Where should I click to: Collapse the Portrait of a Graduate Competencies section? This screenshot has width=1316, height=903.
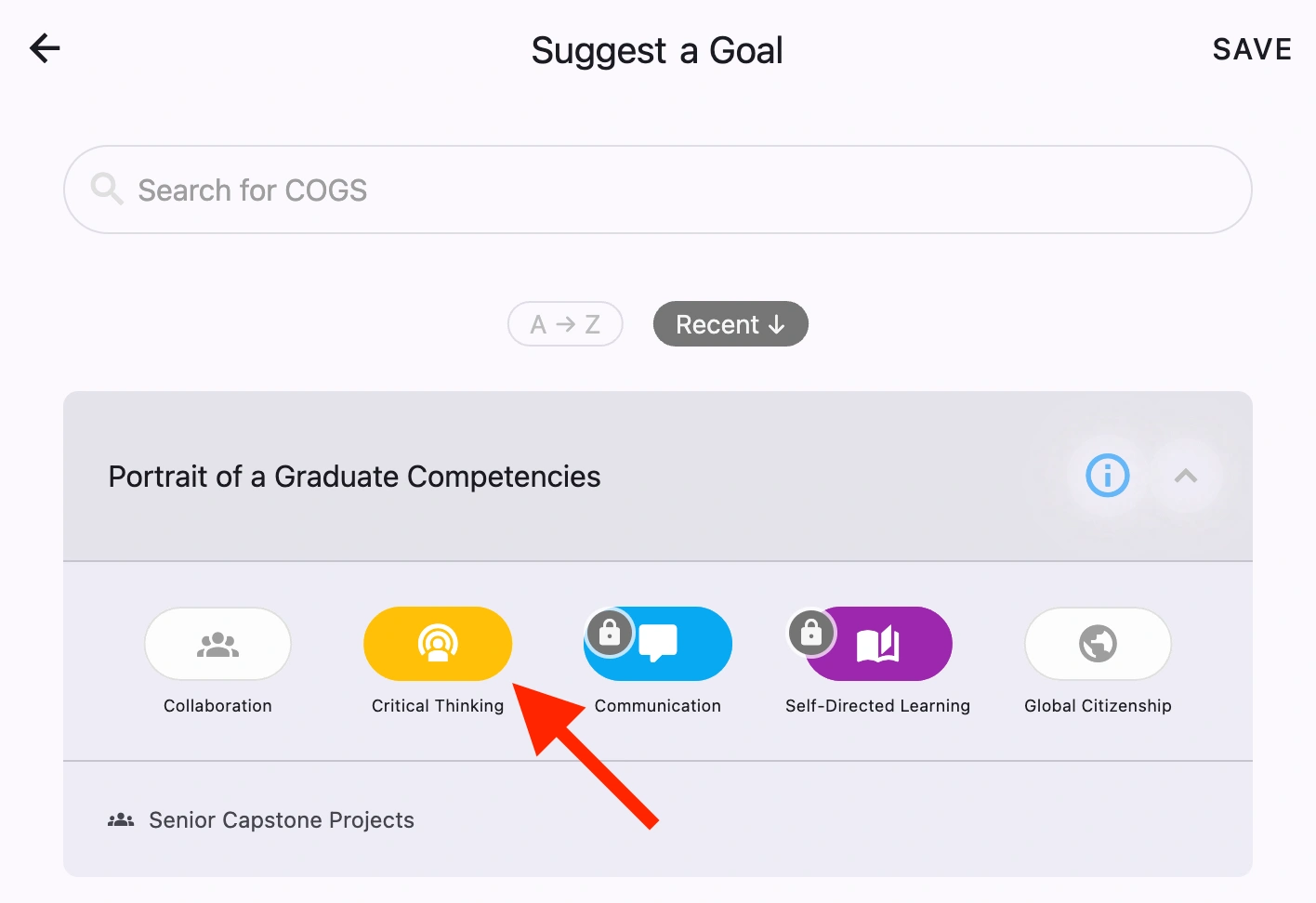(x=1186, y=476)
